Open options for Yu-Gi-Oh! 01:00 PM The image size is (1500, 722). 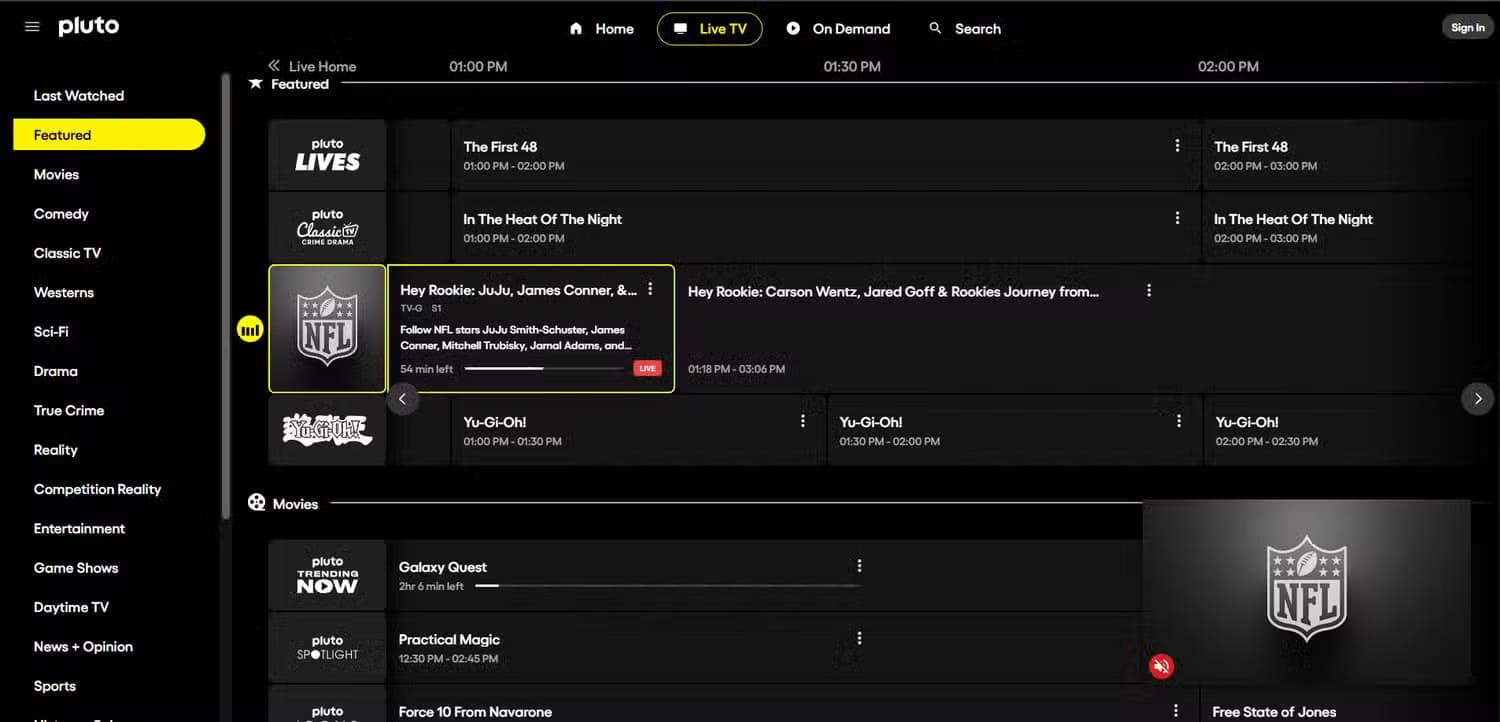(803, 421)
